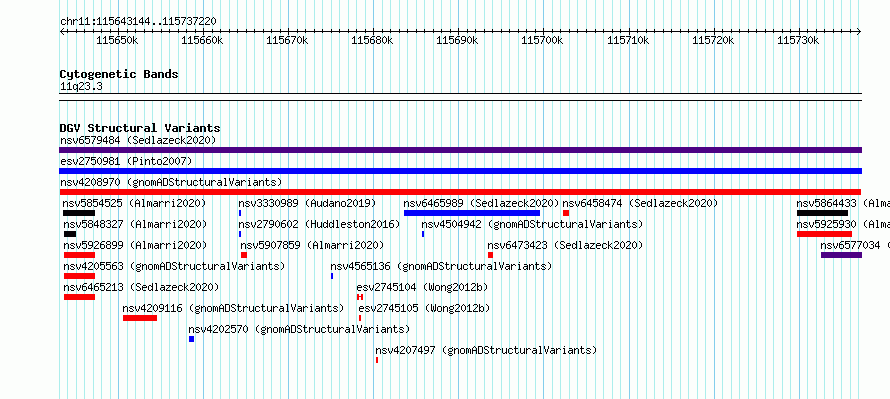The width and height of the screenshot is (890, 399).
Task: Click the esv2750981 (Pinto2007) label
Action: [x=126, y=161]
